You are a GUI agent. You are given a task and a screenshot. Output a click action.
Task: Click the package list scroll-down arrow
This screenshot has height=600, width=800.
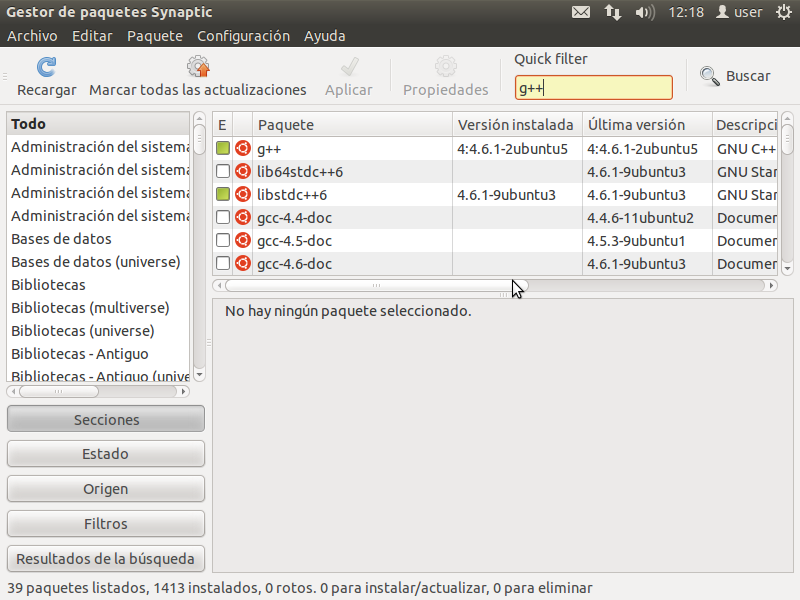coord(787,268)
